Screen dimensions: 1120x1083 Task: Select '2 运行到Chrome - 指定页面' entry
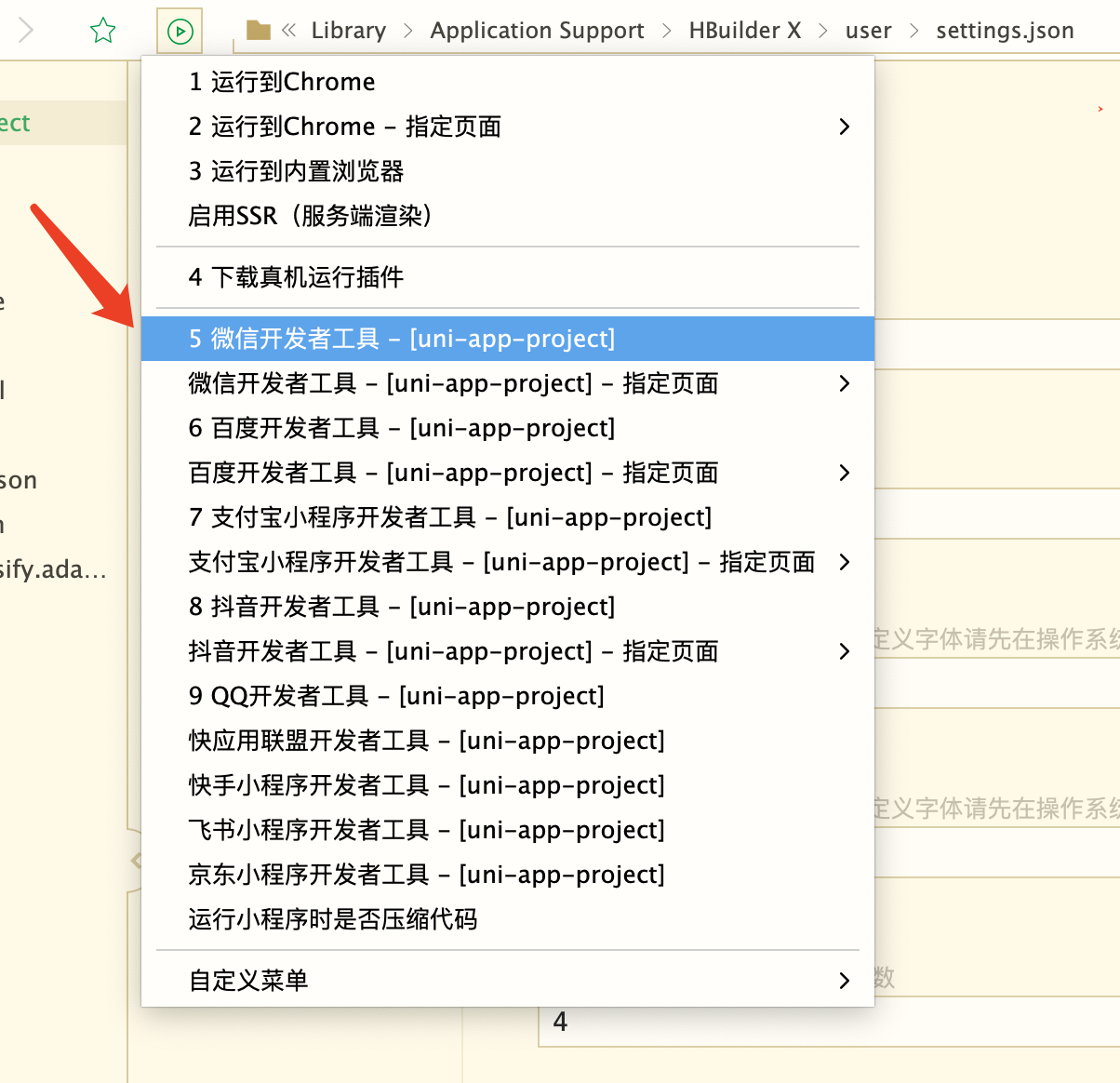coord(508,127)
